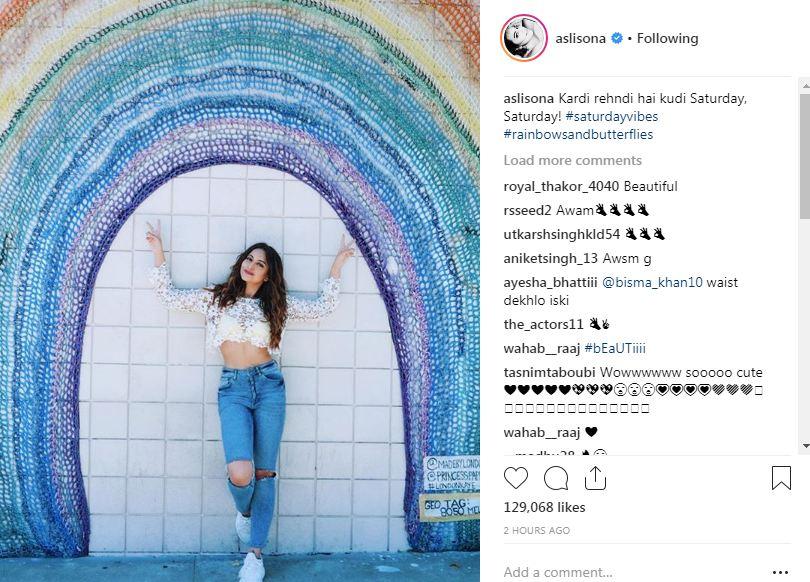
Task: Open comments via the speech bubble icon
Action: coord(556,478)
